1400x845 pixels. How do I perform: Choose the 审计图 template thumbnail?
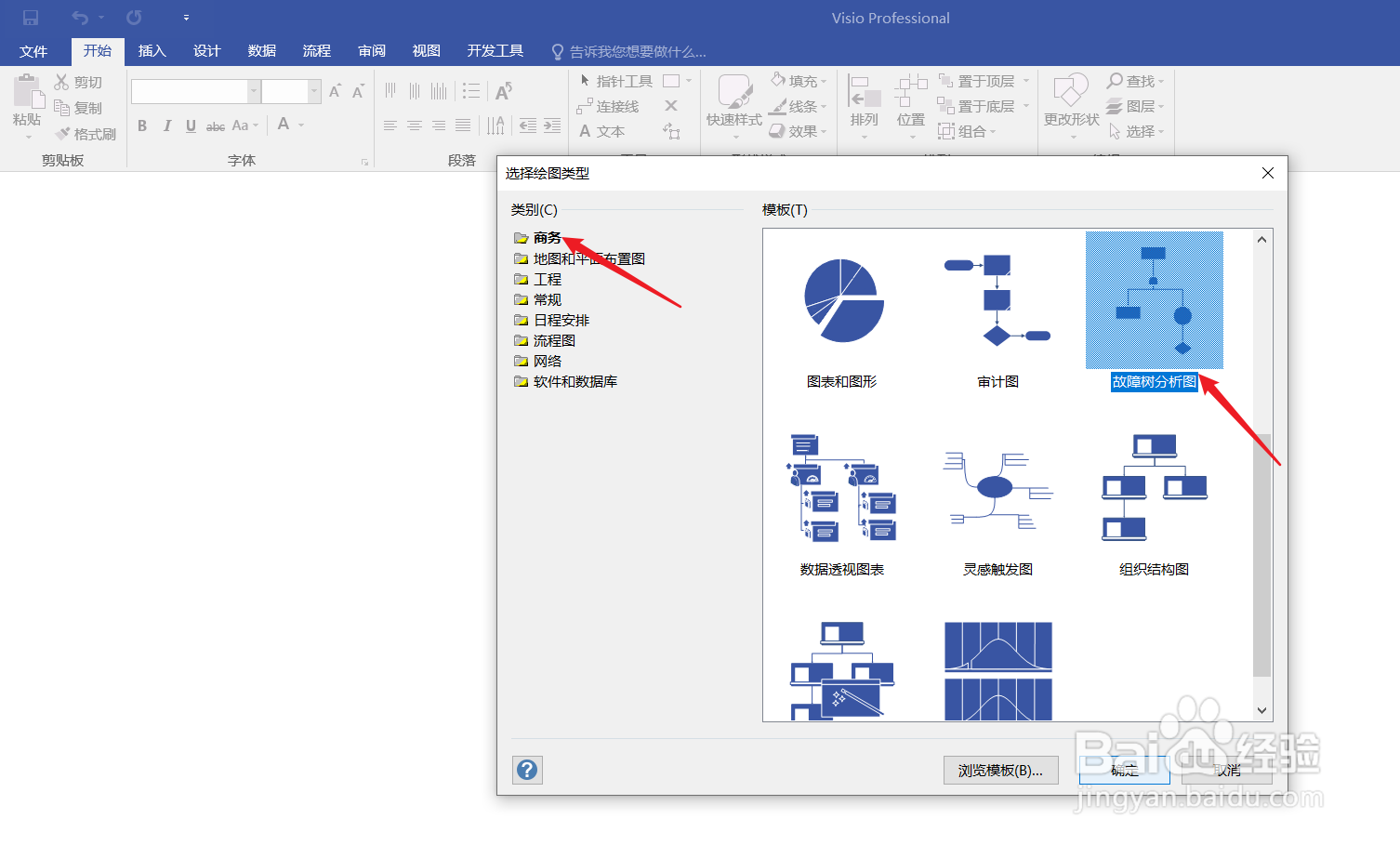[x=997, y=302]
